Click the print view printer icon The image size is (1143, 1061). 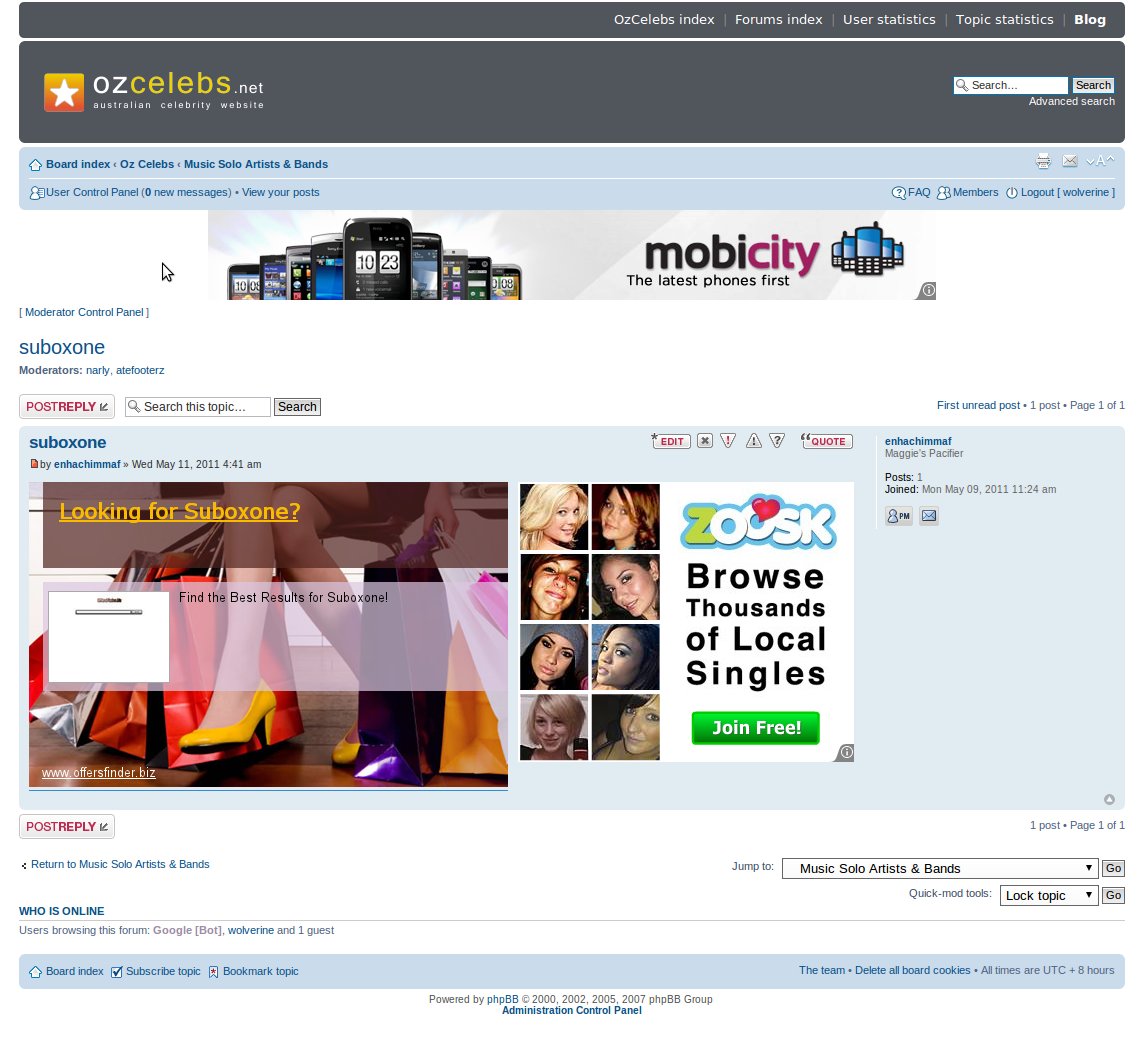tap(1043, 162)
